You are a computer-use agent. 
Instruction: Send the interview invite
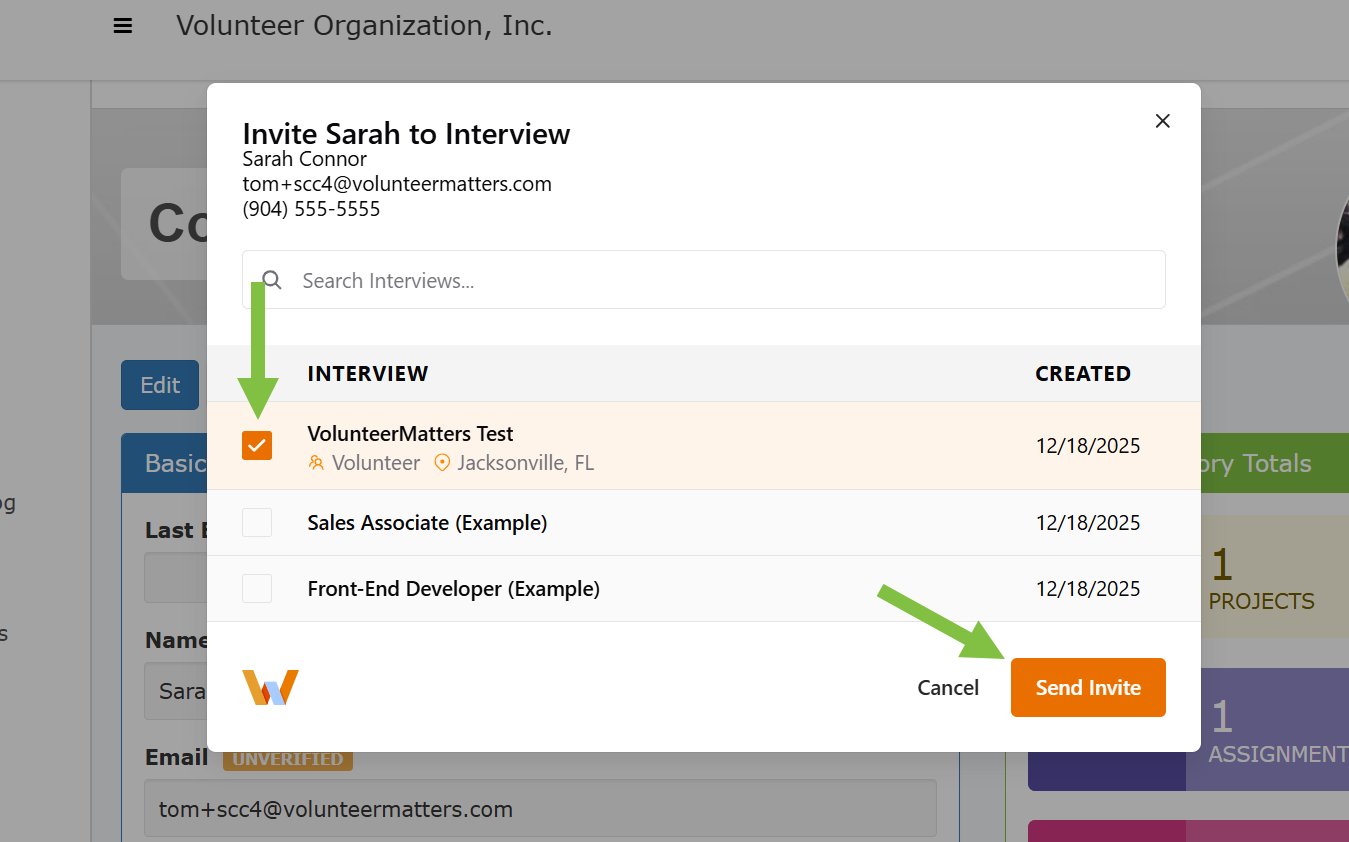tap(1088, 688)
